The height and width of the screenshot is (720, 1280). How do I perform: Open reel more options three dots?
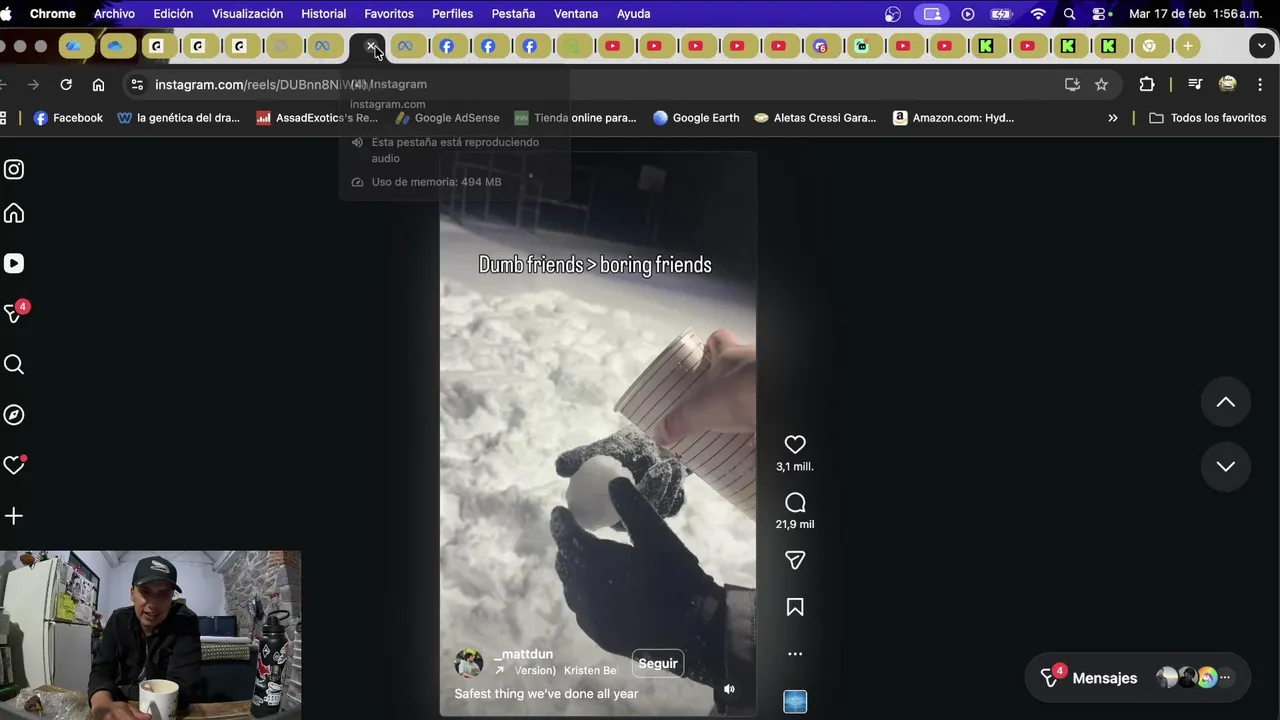pos(795,654)
